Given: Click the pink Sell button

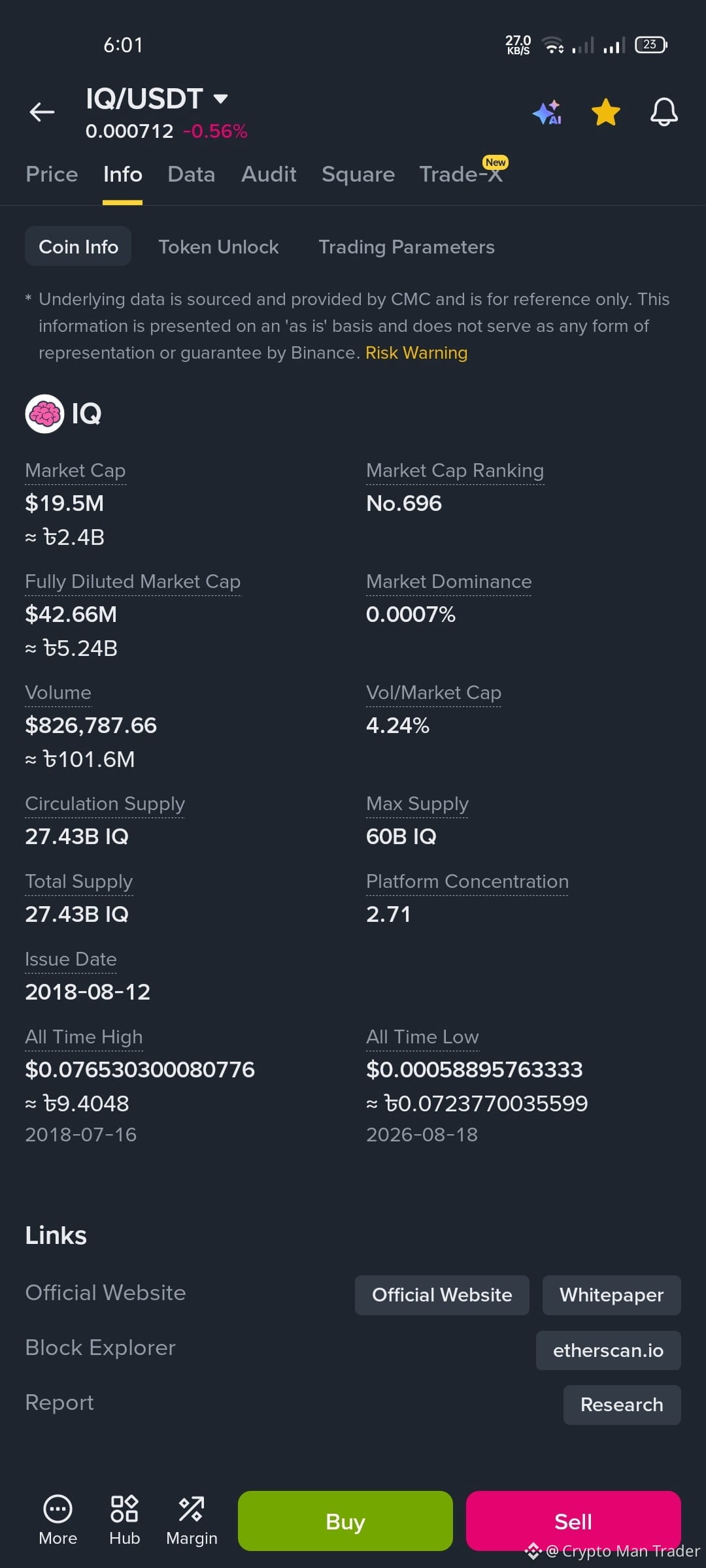Looking at the screenshot, I should coord(573,1521).
